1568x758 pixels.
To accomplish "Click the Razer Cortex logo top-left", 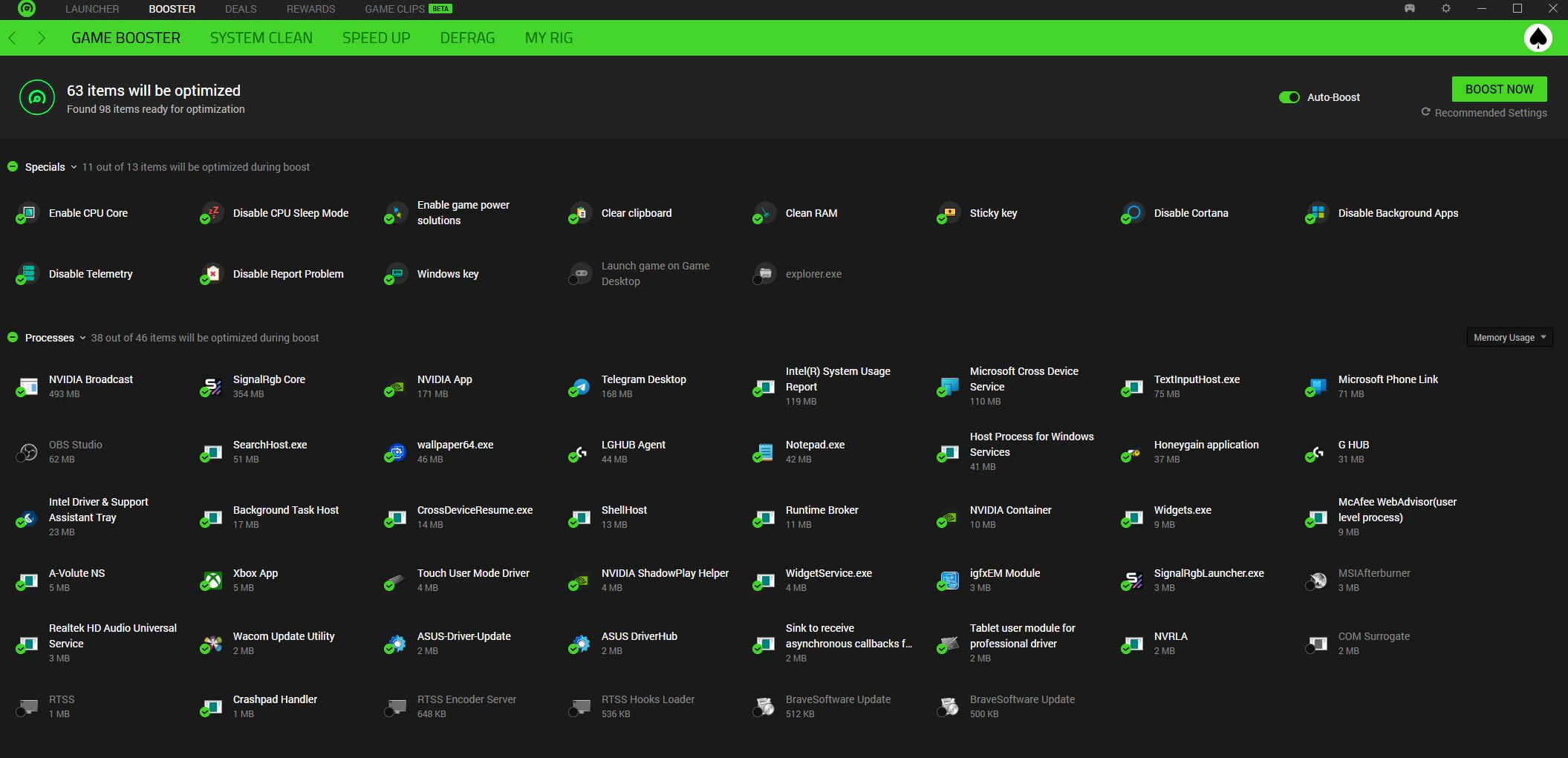I will click(27, 9).
